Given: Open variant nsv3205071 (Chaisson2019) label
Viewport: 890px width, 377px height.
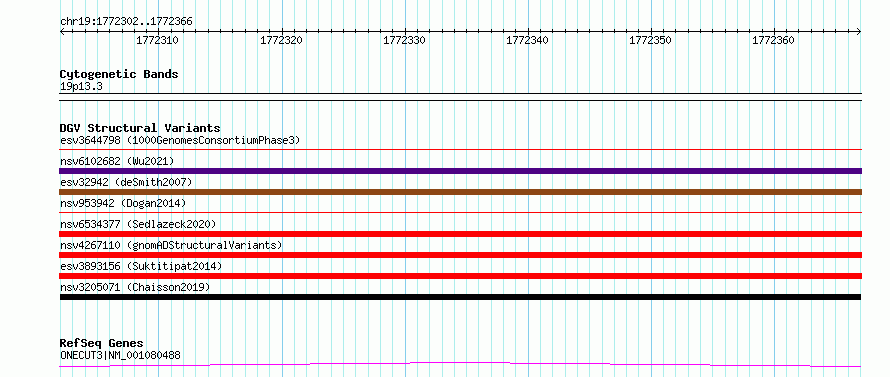Looking at the screenshot, I should coord(135,287).
